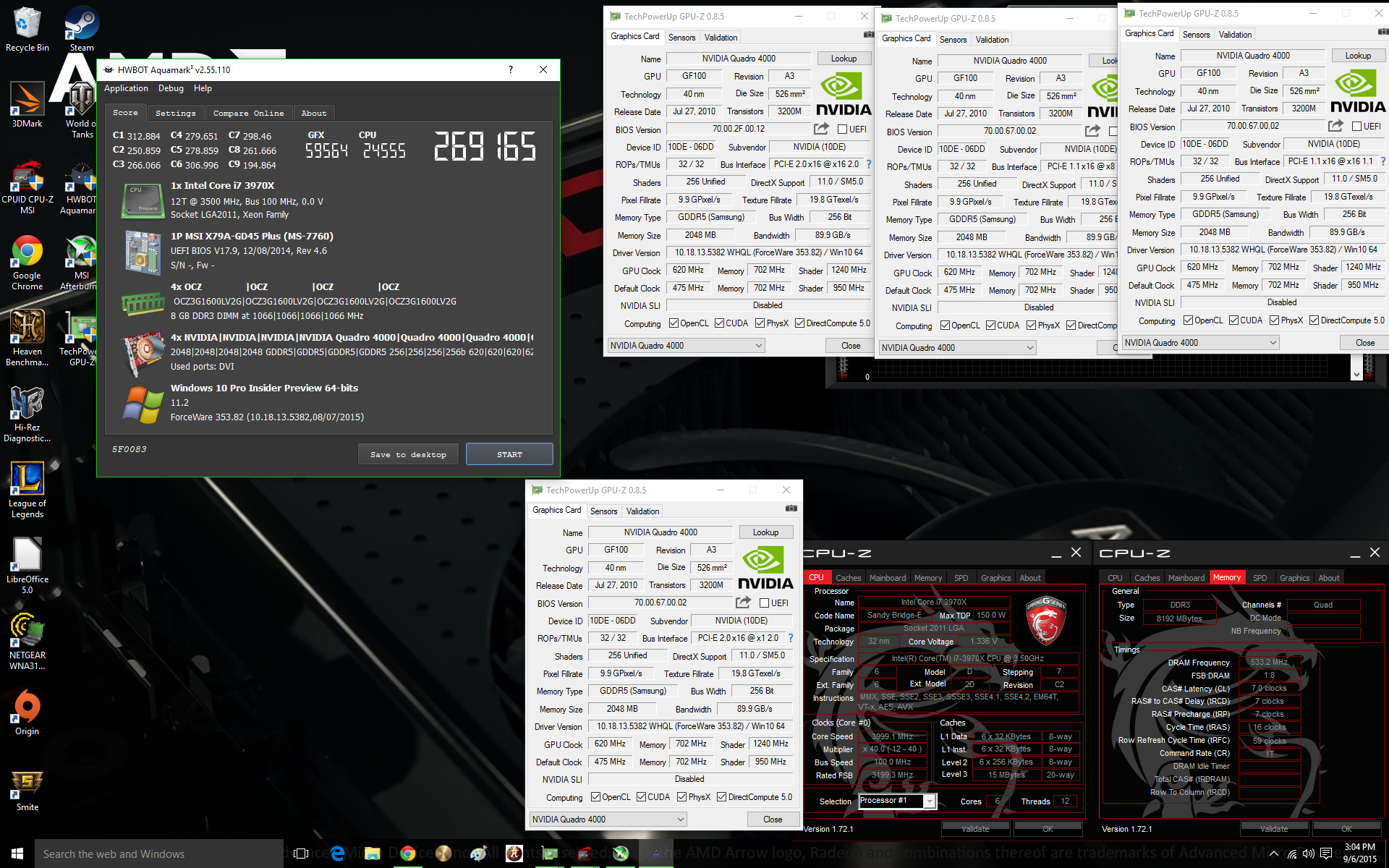Open the Sensors tab in first GPU-Z window

coord(681,38)
